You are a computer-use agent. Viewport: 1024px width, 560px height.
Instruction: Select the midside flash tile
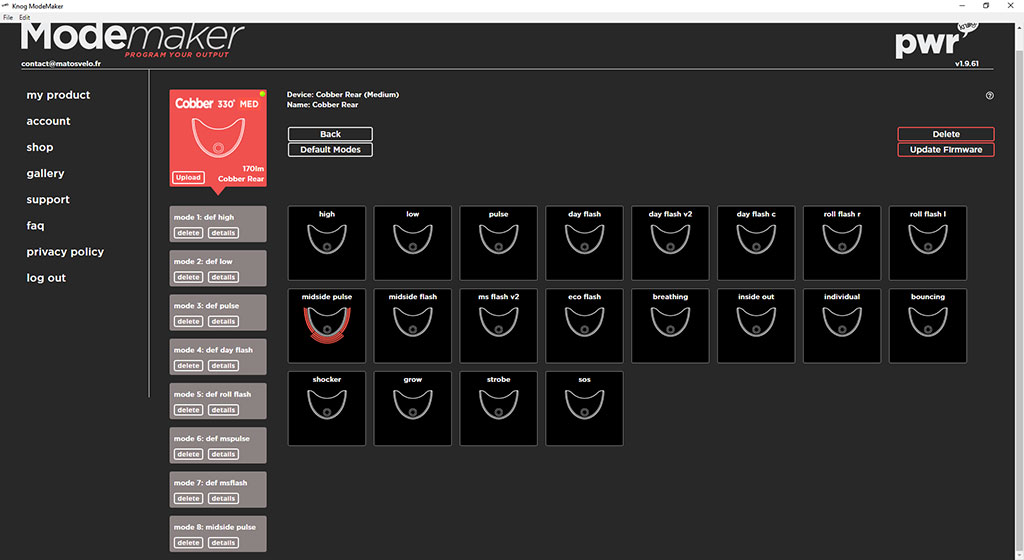coord(413,326)
